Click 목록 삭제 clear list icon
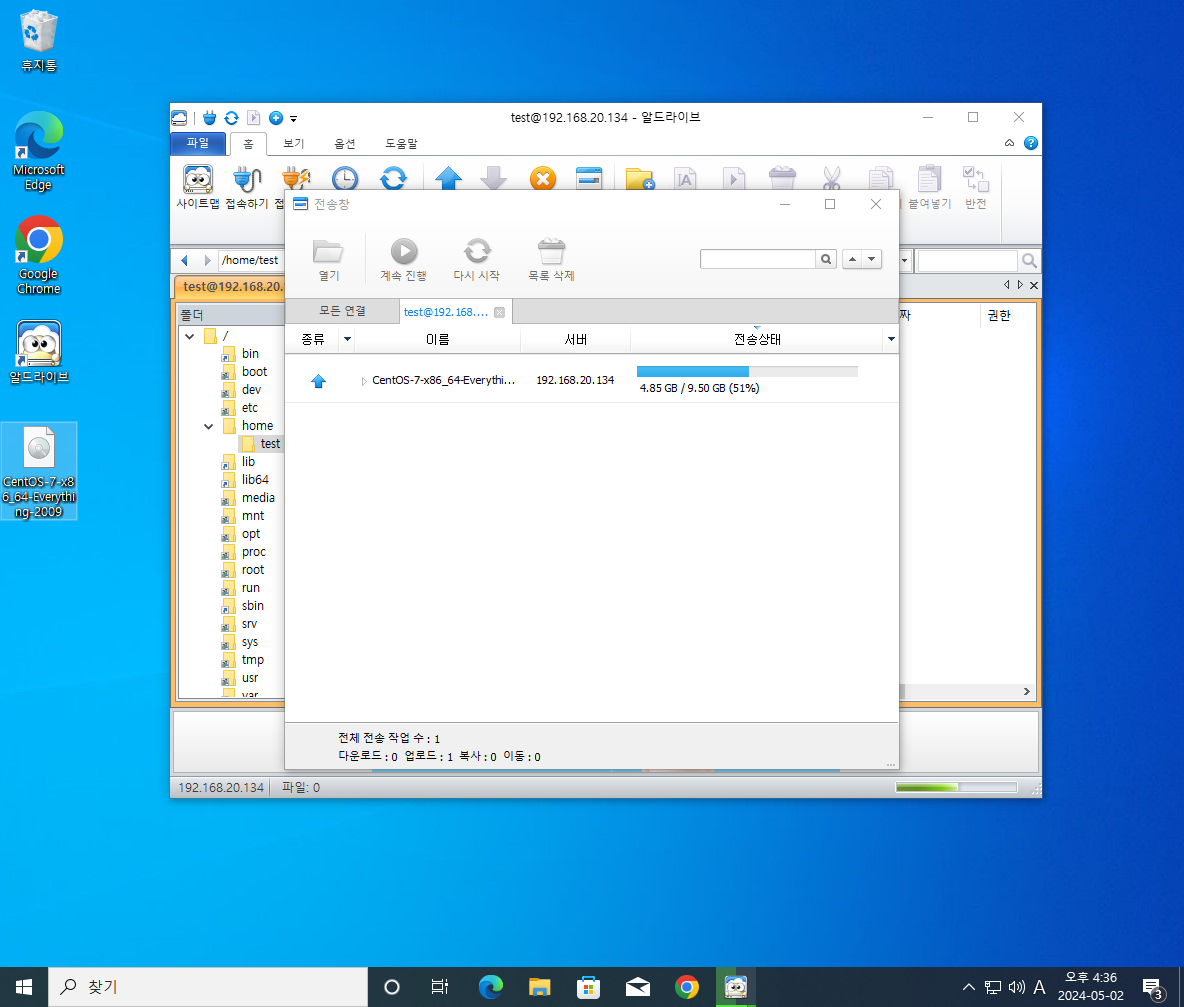The image size is (1184, 1007). point(551,259)
